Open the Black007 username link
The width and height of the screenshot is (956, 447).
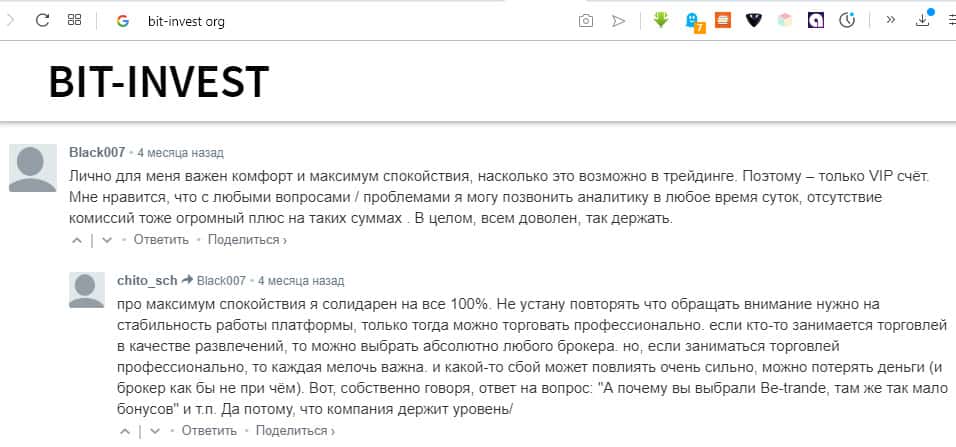click(x=97, y=152)
